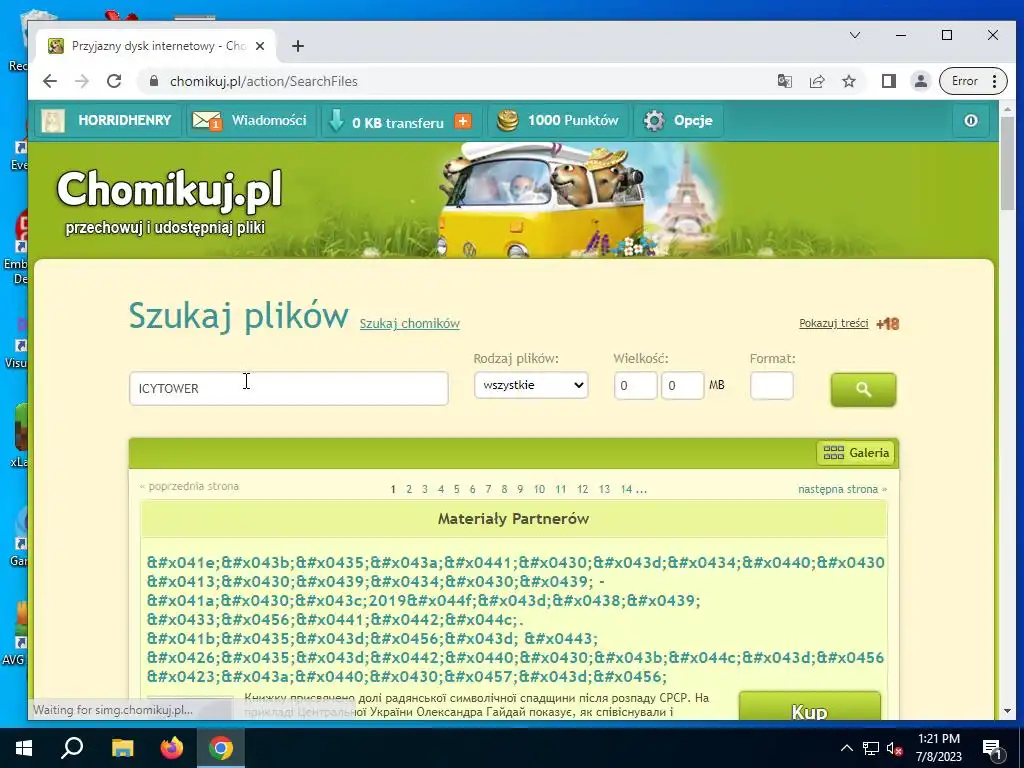Screen dimensions: 1024x768
Task: Go to results page 10
Action: click(539, 489)
